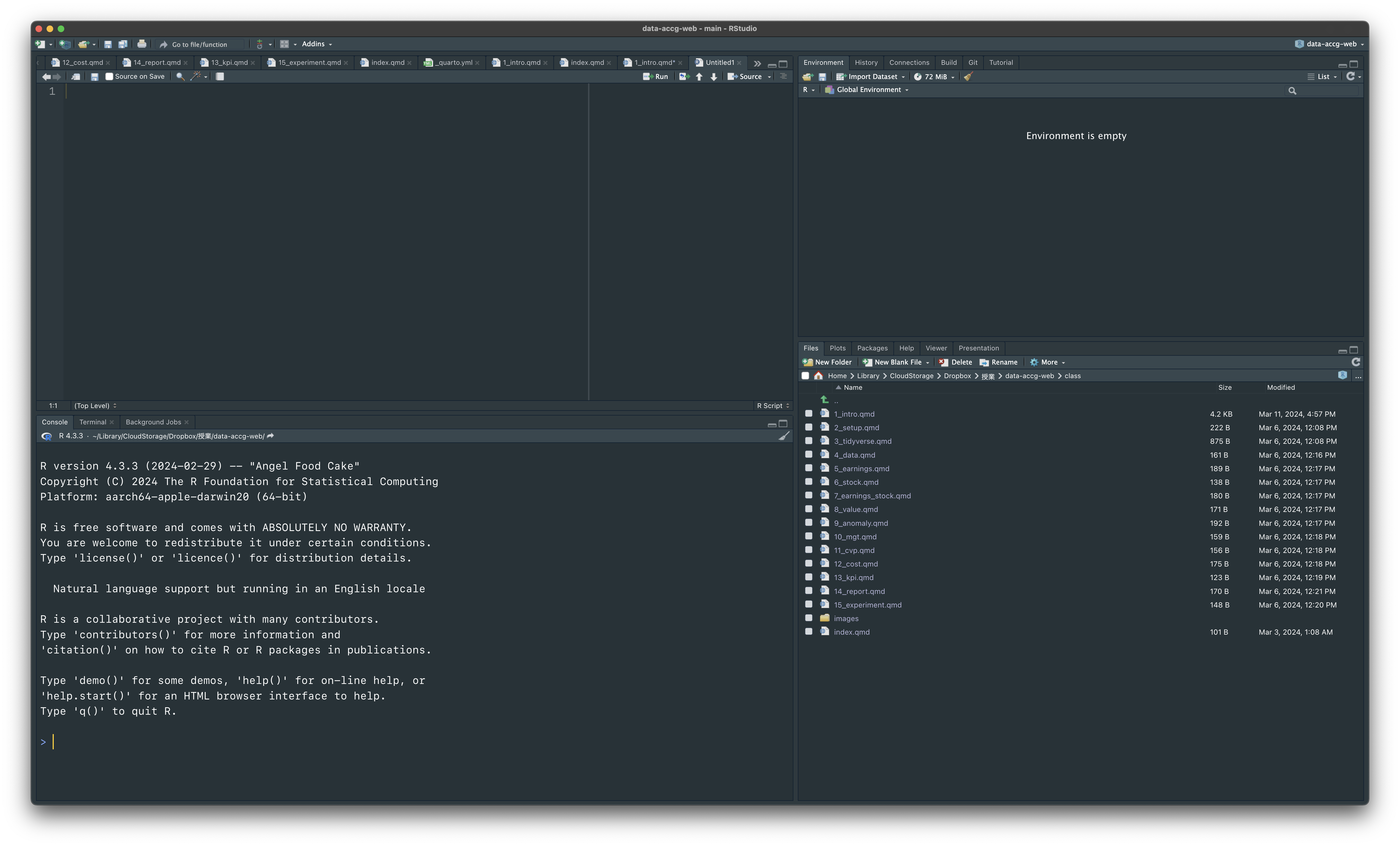Screen dimensions: 1400x846
Task: Open the code tools magic wand
Action: 195,77
